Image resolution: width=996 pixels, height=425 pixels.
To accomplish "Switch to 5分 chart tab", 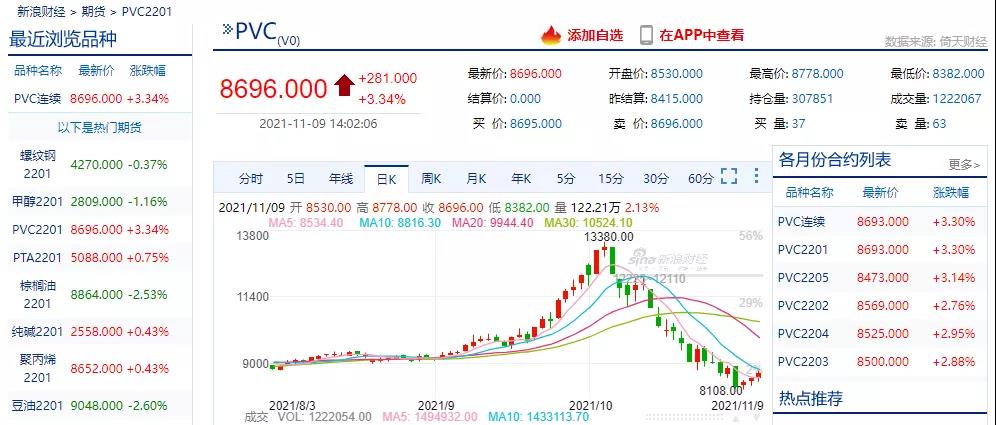I will (x=565, y=179).
